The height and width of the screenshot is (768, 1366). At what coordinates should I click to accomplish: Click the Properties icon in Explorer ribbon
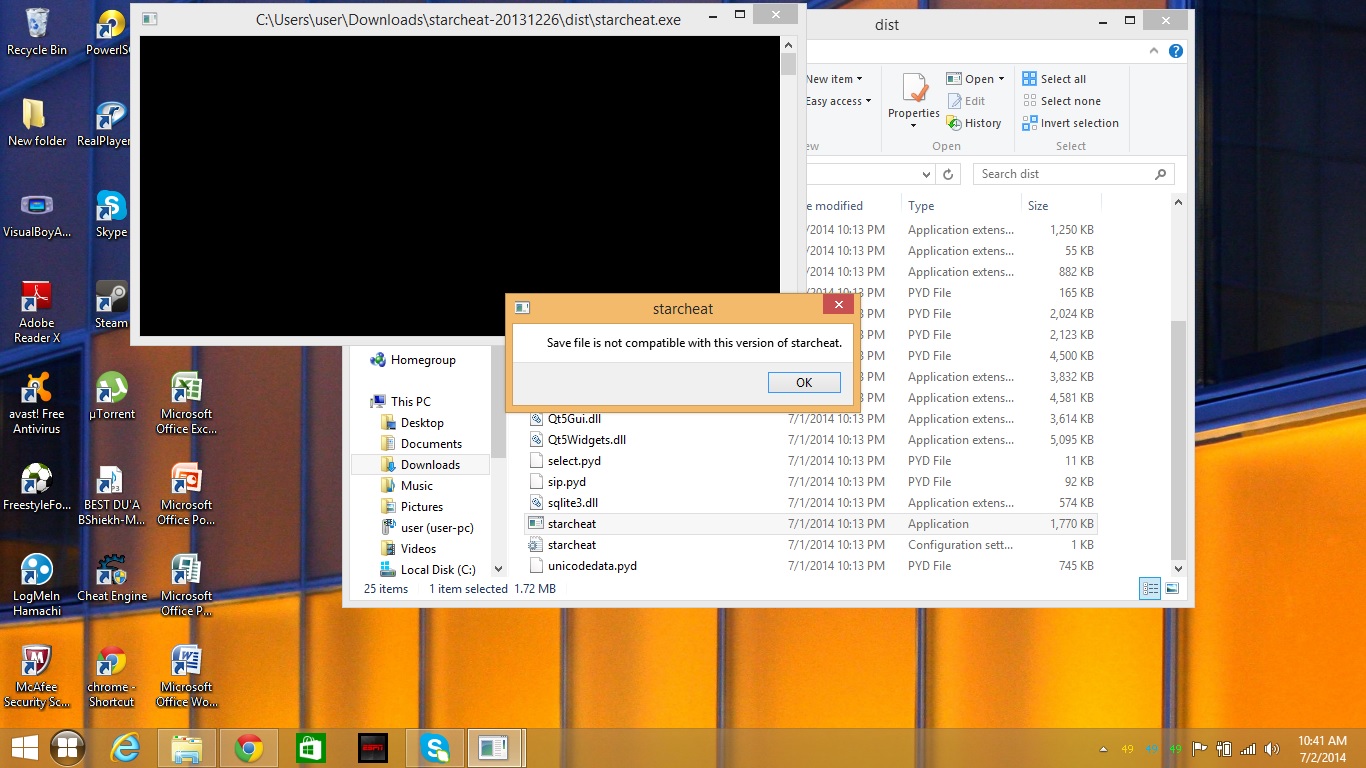(913, 90)
